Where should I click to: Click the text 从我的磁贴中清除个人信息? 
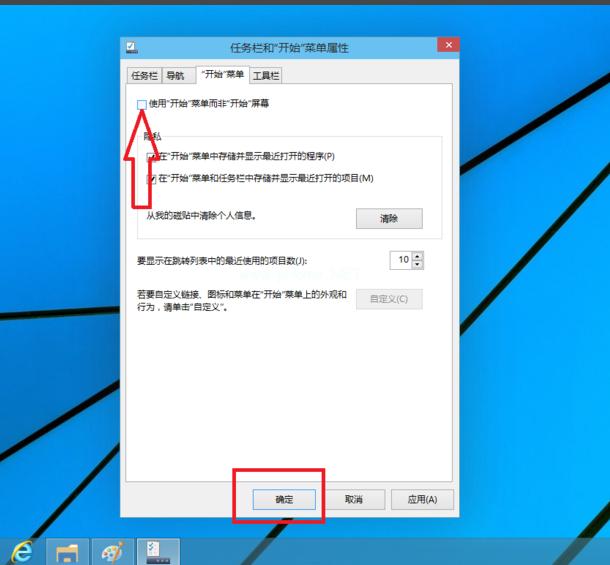pyautogui.click(x=201, y=215)
